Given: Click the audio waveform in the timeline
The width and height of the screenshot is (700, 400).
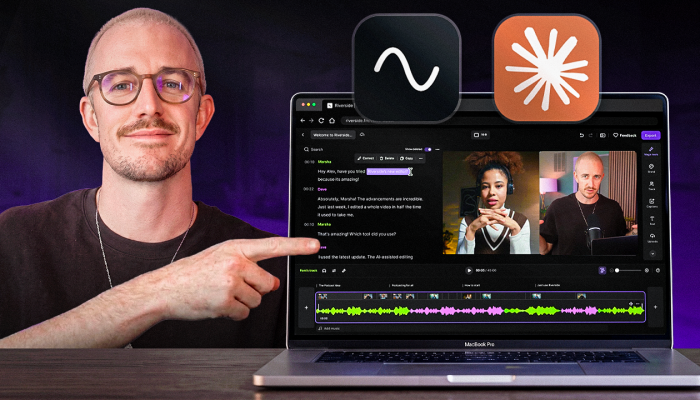Looking at the screenshot, I should [480, 311].
